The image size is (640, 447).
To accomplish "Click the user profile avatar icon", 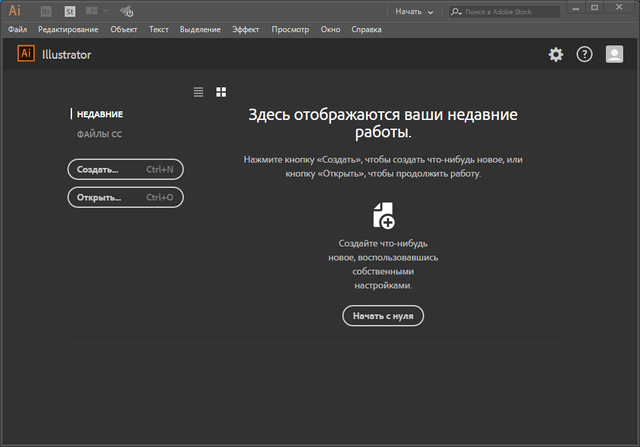I will tap(615, 55).
